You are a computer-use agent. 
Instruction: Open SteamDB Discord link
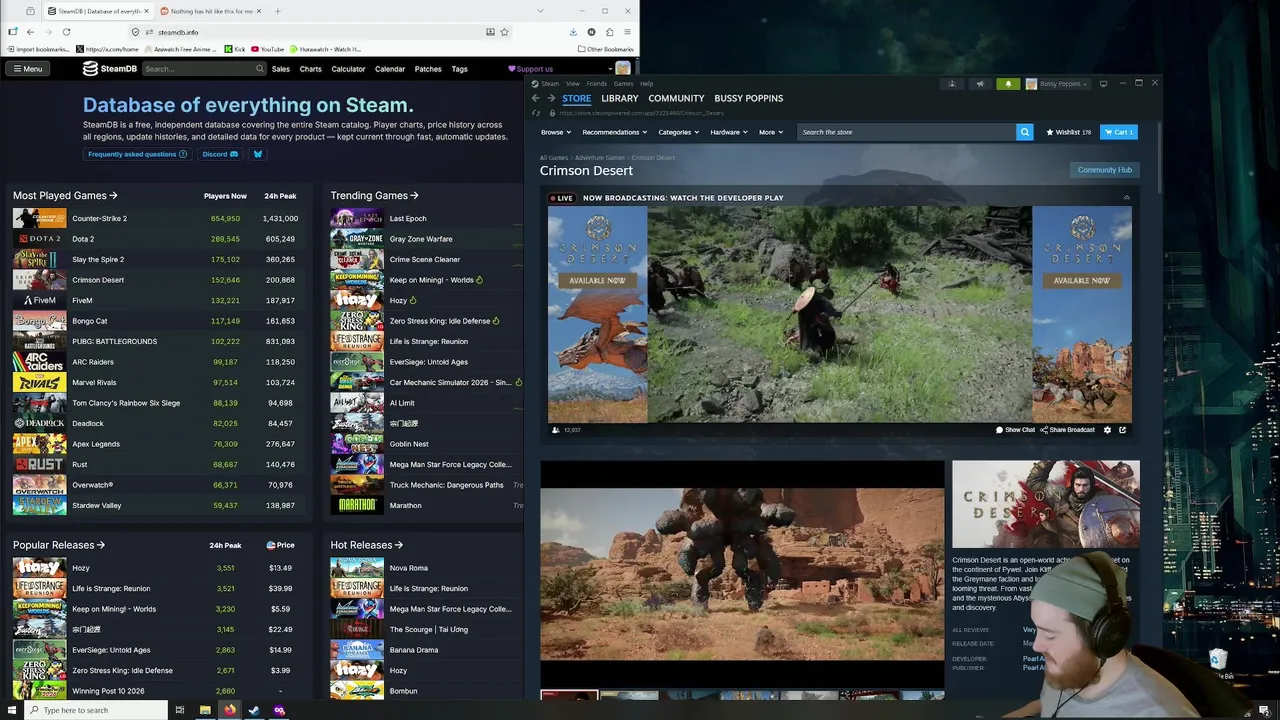click(x=220, y=154)
